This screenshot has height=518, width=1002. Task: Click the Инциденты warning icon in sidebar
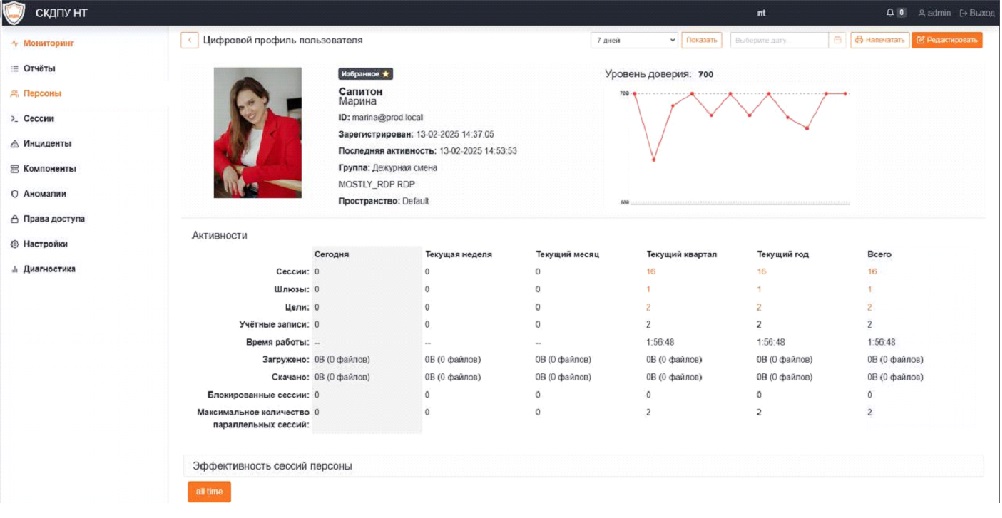point(14,144)
